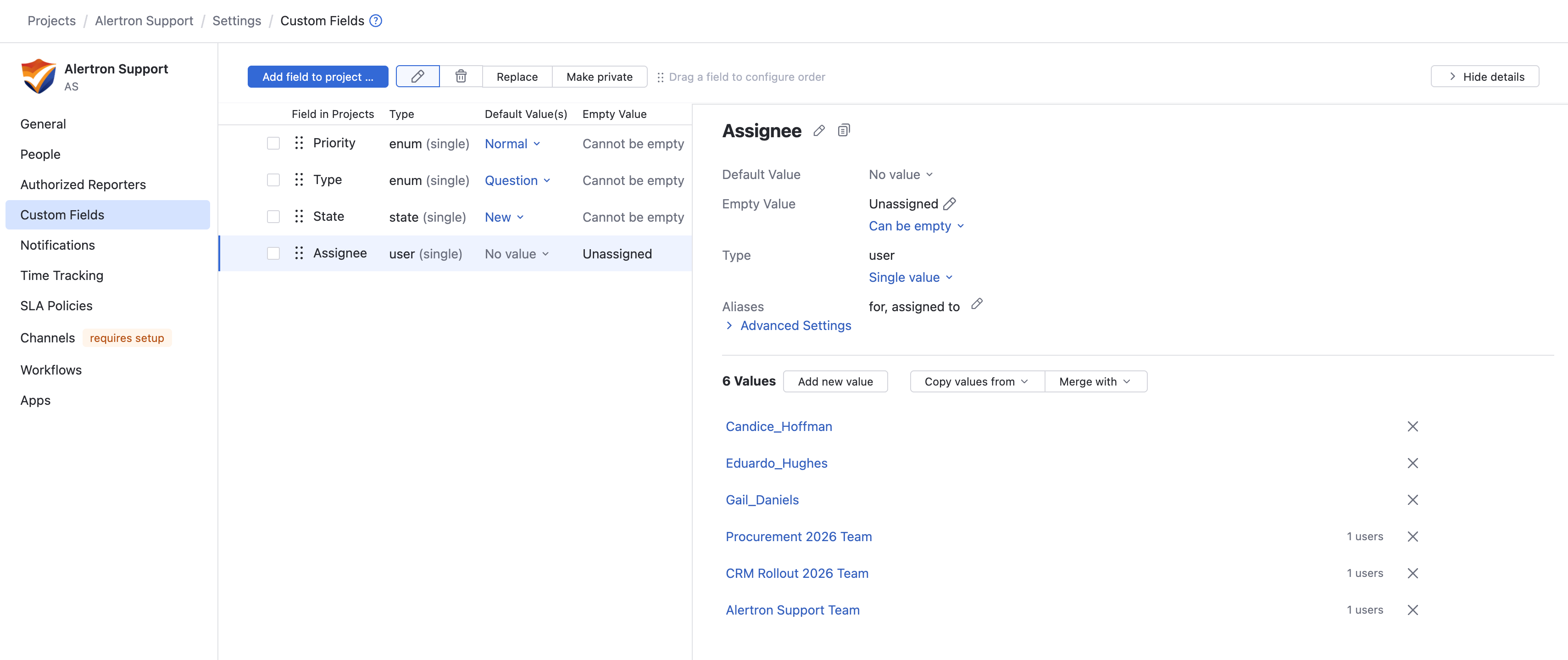Open CRM Rollout 2026 Team link
The width and height of the screenshot is (1568, 660).
pyautogui.click(x=797, y=574)
